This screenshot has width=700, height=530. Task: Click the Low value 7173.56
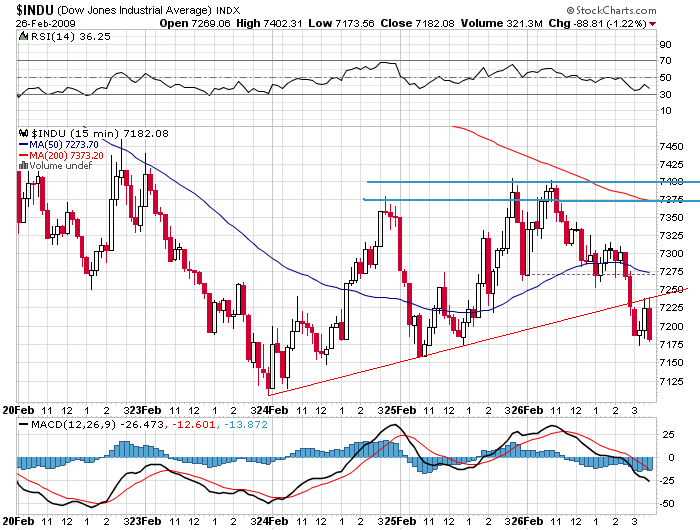click(354, 24)
